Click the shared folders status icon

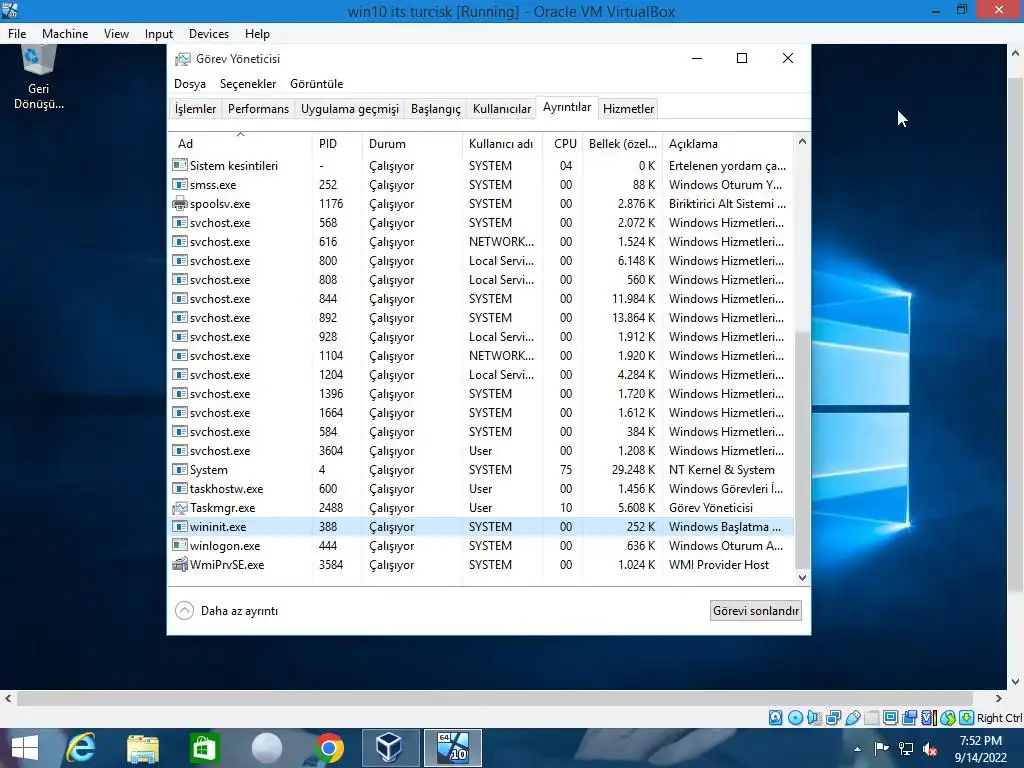(871, 718)
